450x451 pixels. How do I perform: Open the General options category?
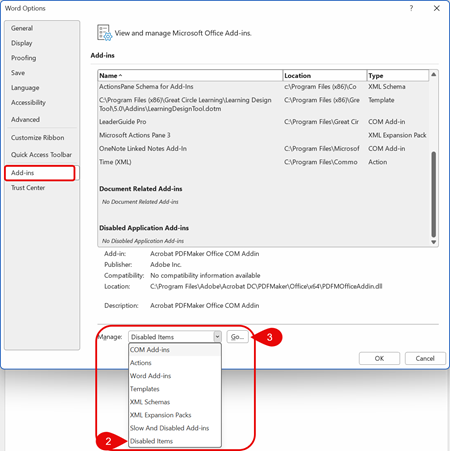(22, 28)
